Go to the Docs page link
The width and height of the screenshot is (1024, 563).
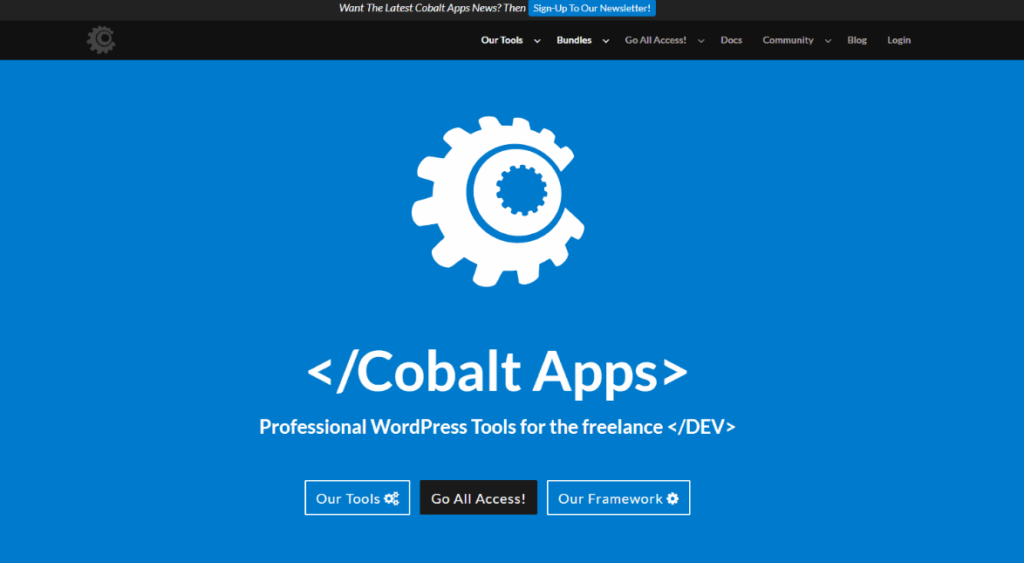tap(731, 40)
